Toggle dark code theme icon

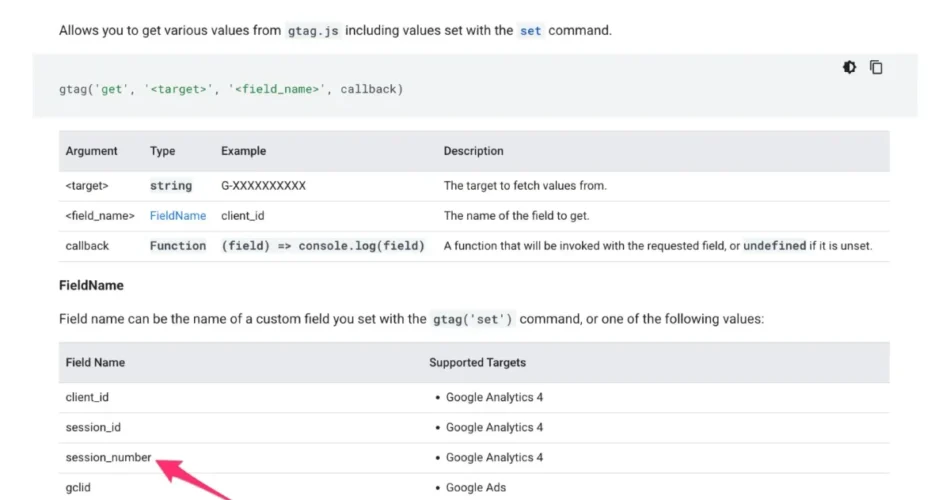[849, 67]
